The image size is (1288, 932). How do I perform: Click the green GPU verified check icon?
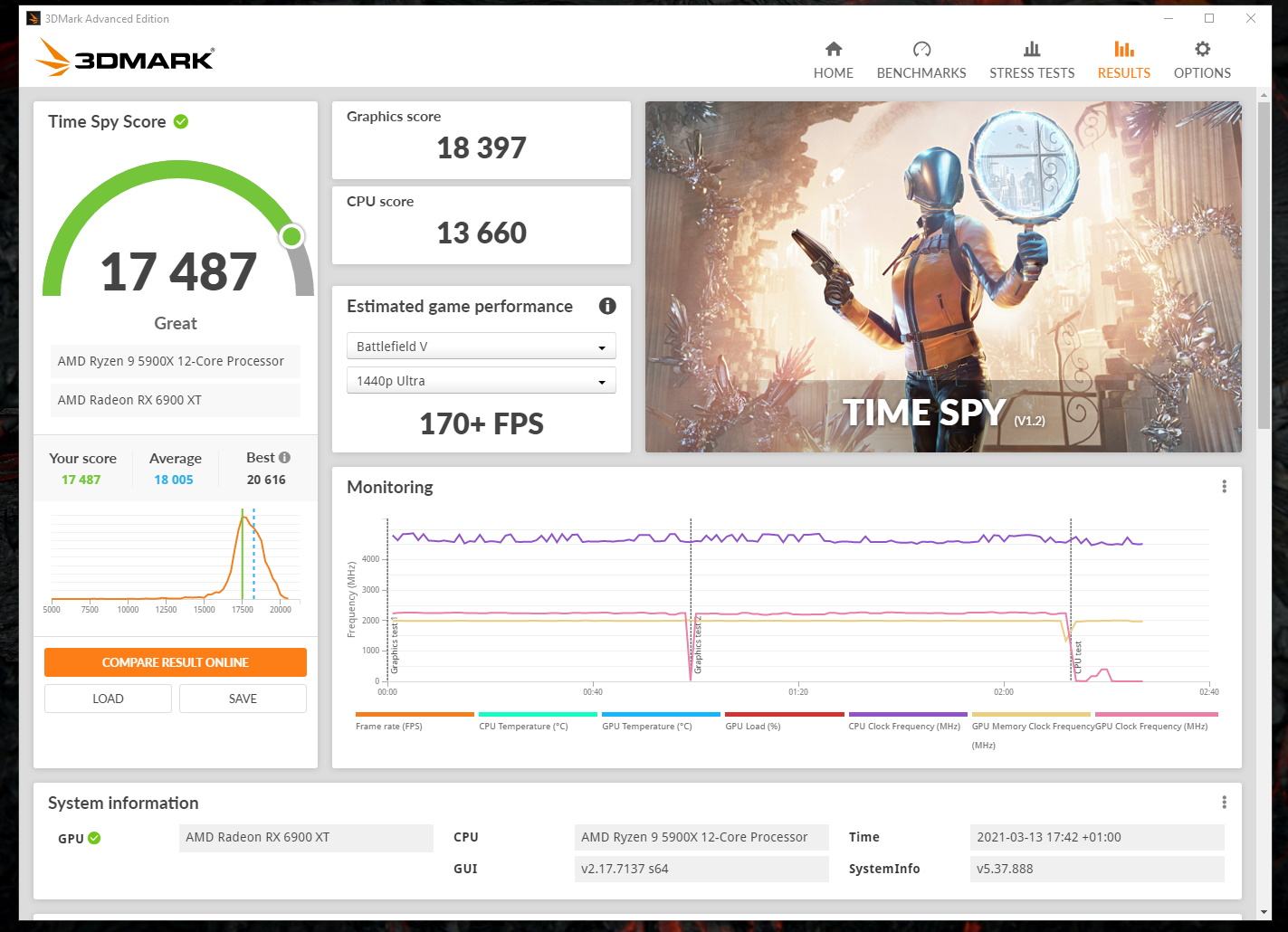(x=94, y=838)
